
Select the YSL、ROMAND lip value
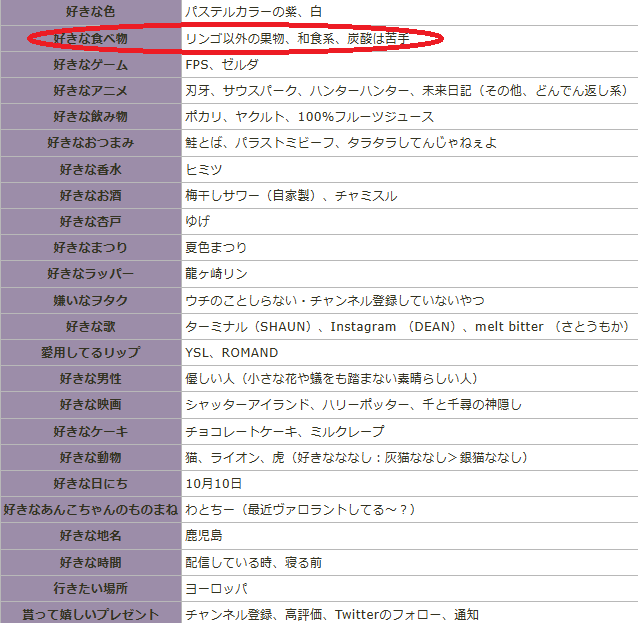(232, 352)
